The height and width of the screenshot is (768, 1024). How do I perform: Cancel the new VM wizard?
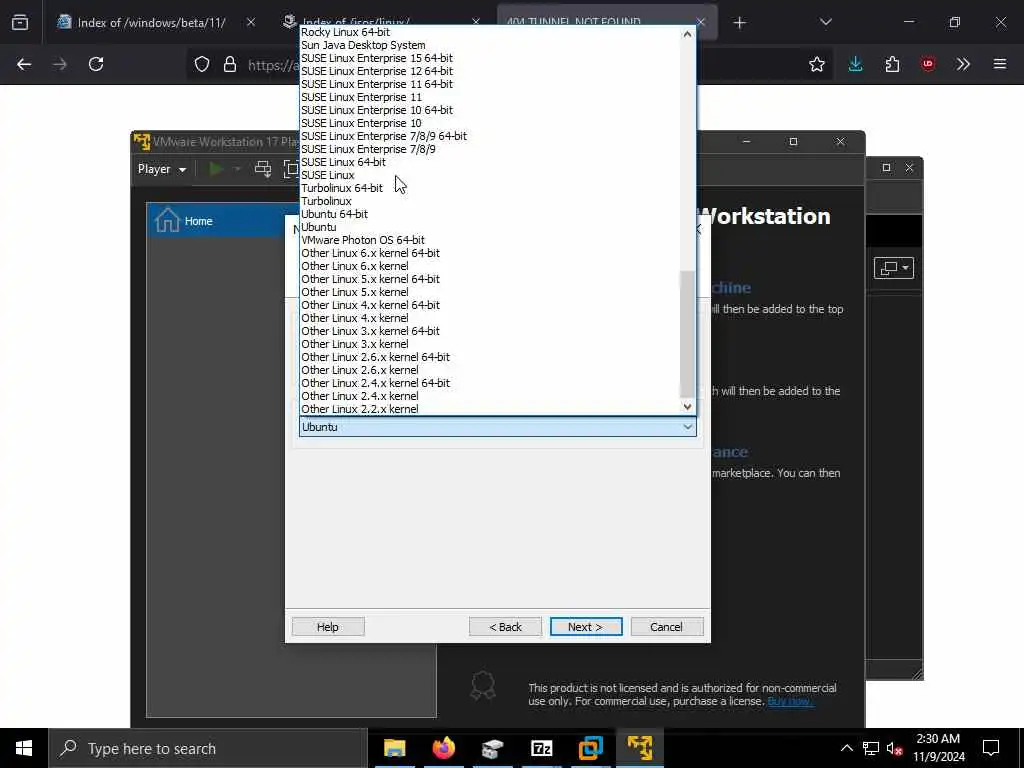pyautogui.click(x=667, y=627)
